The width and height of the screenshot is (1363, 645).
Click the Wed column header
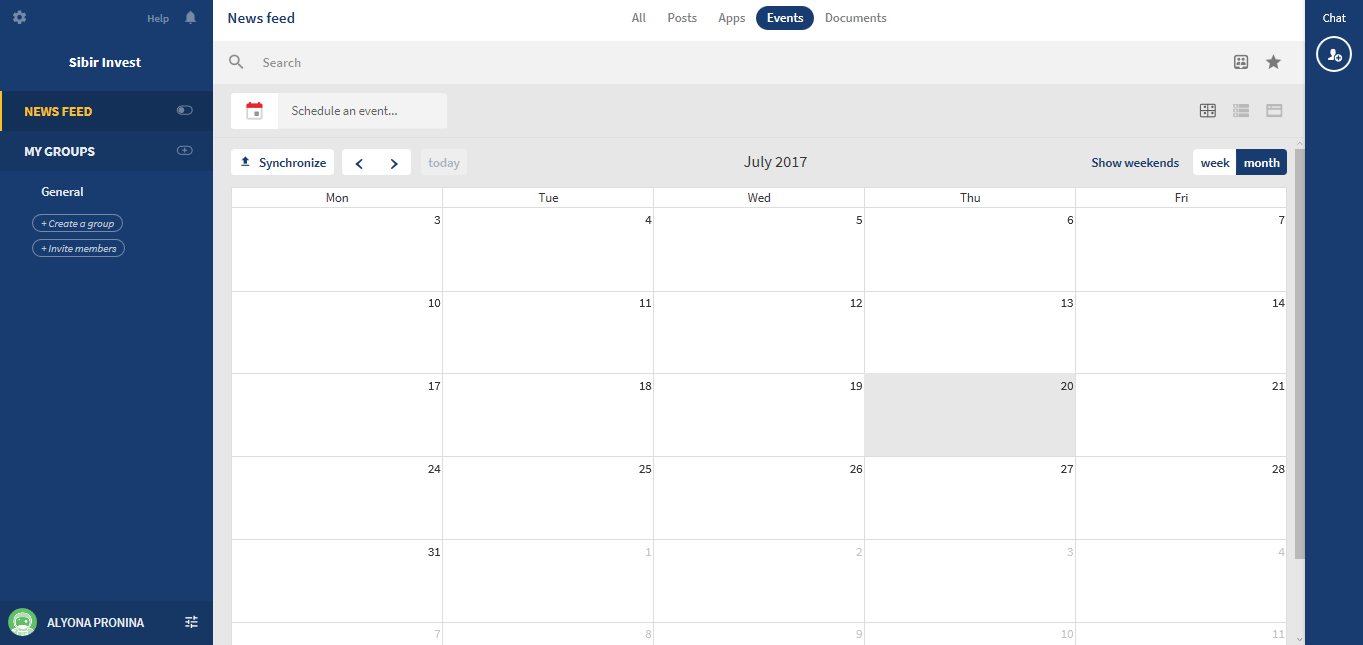click(759, 198)
